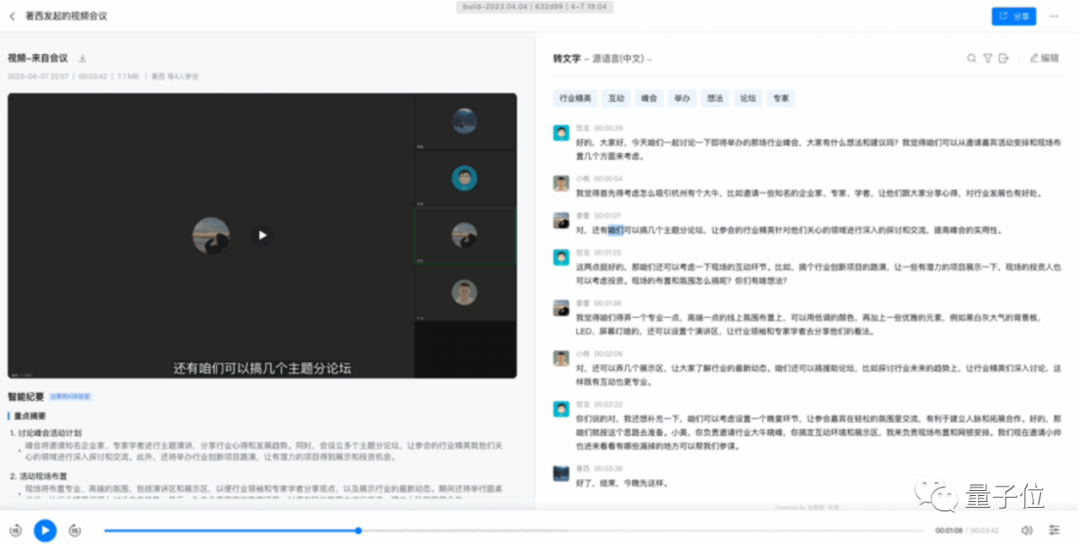Click summary heading 2. 活动现场布置

click(39, 476)
